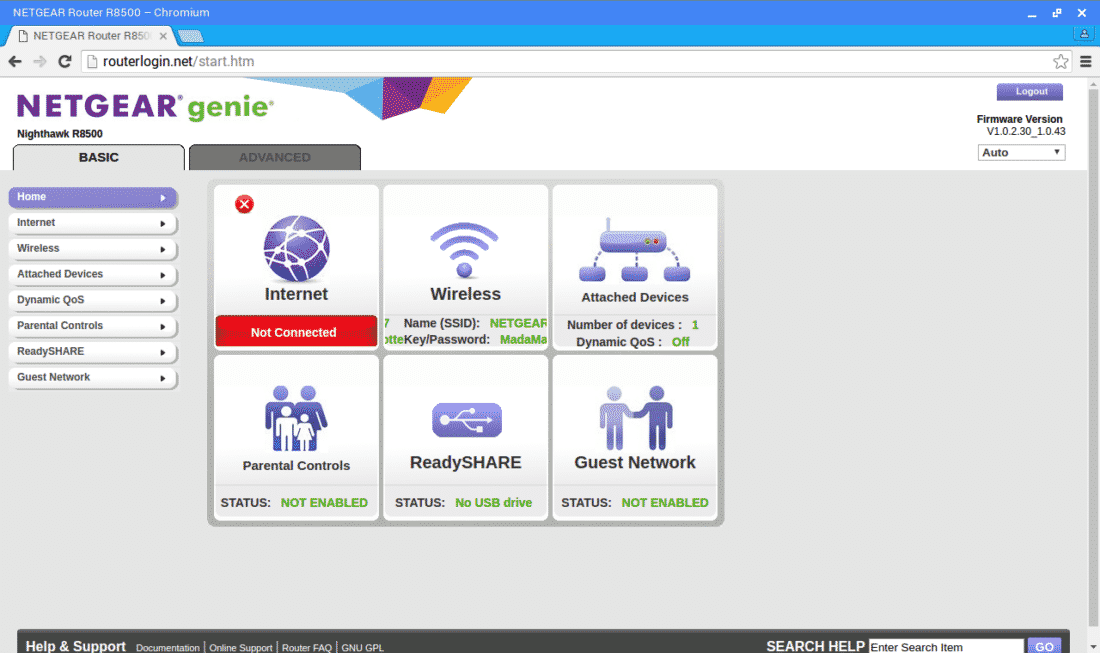The height and width of the screenshot is (653, 1100).
Task: Open the Auto language dropdown
Action: point(1021,152)
